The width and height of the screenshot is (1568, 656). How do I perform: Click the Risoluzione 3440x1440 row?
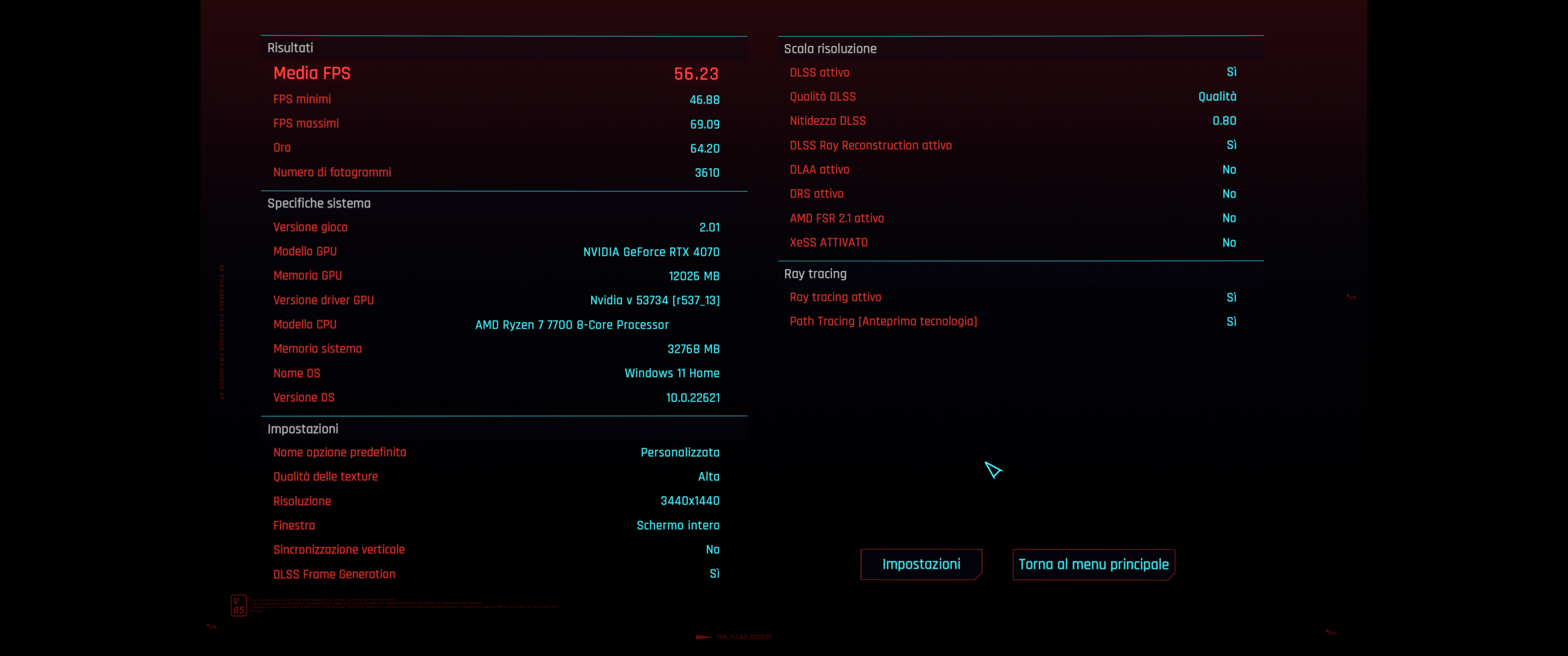(x=495, y=501)
